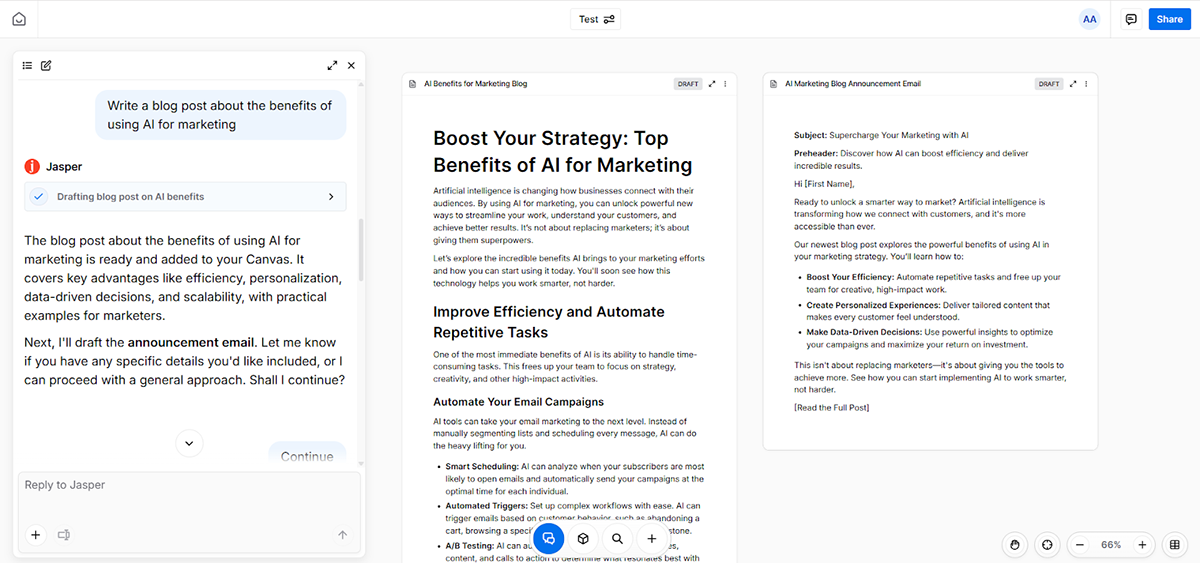1200x563 pixels.
Task: Expand the Jasper chat panel
Action: (x=332, y=66)
